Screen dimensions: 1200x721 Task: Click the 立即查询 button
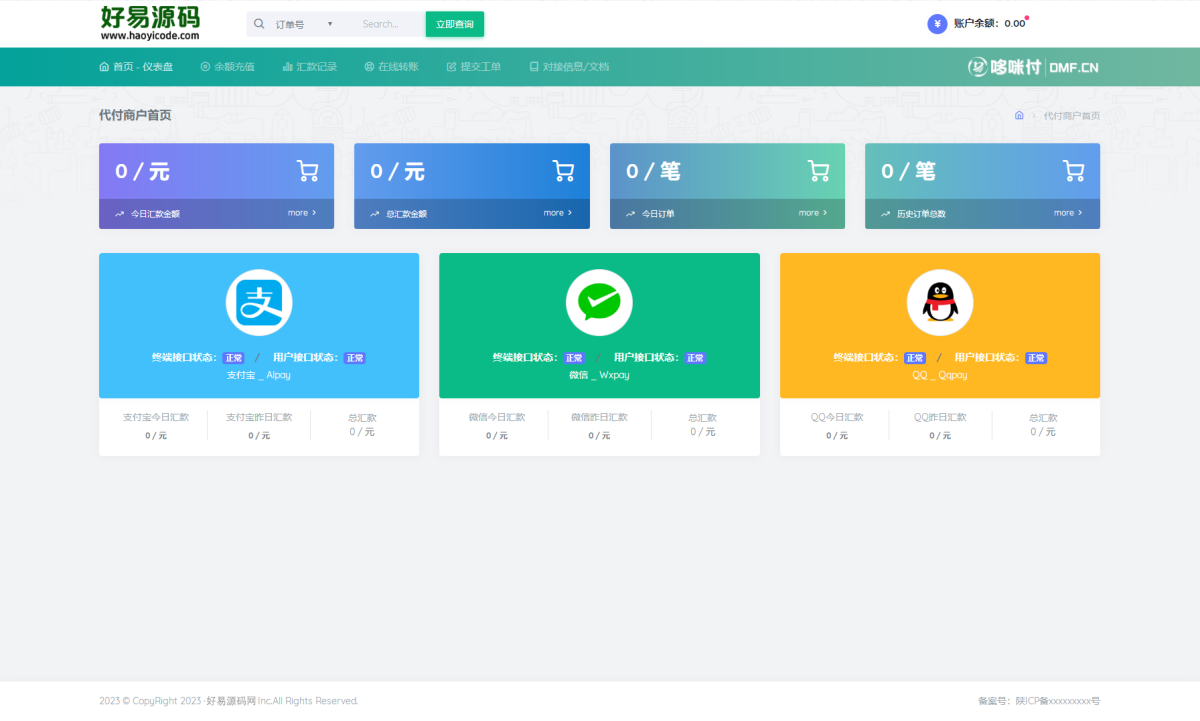click(455, 24)
